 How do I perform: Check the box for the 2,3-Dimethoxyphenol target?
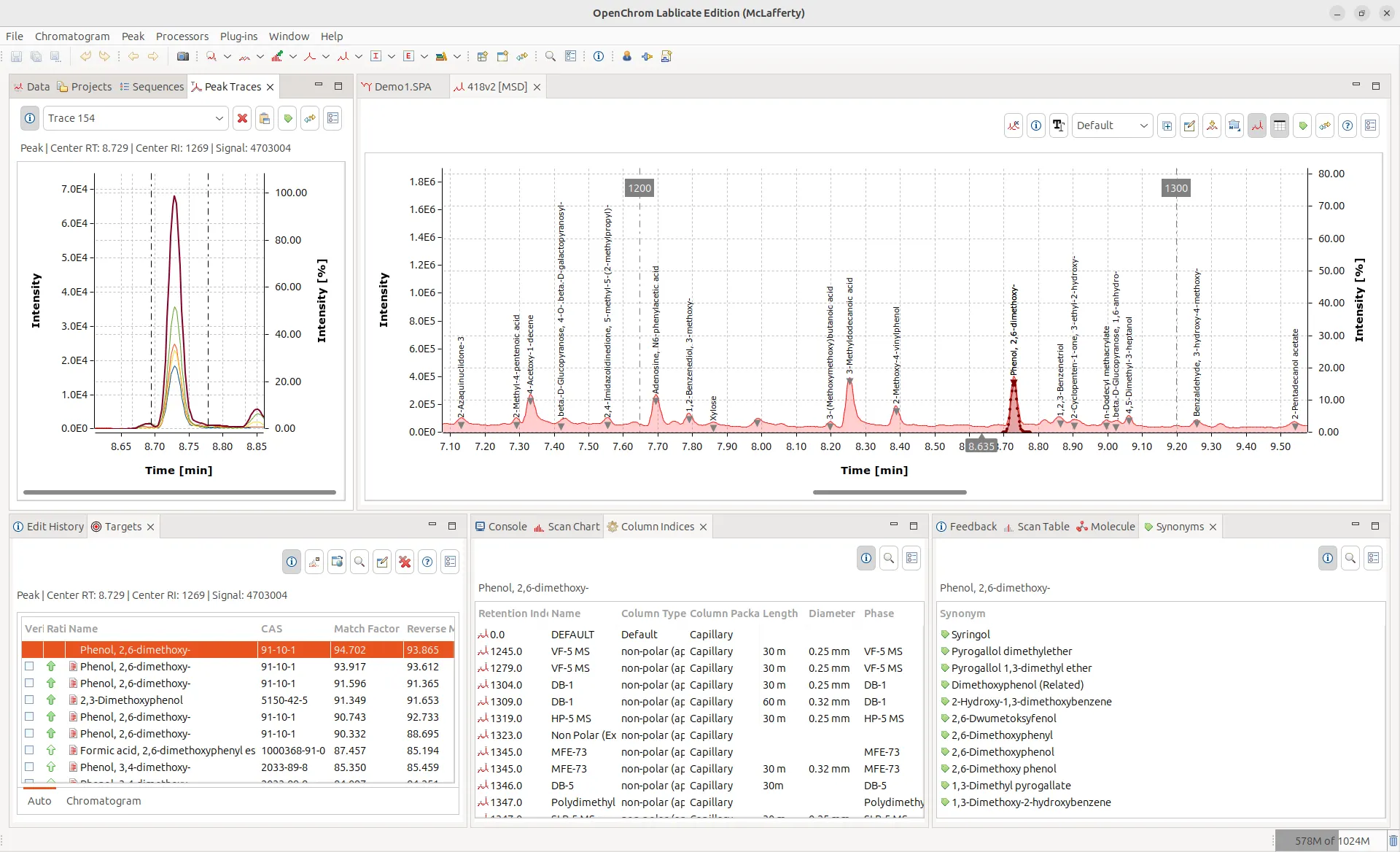point(29,700)
